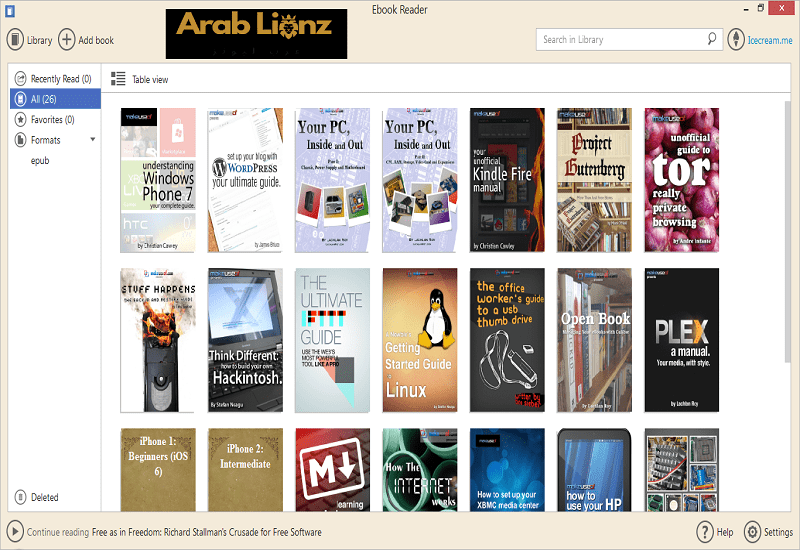Open How to set up XBMC book

point(507,470)
